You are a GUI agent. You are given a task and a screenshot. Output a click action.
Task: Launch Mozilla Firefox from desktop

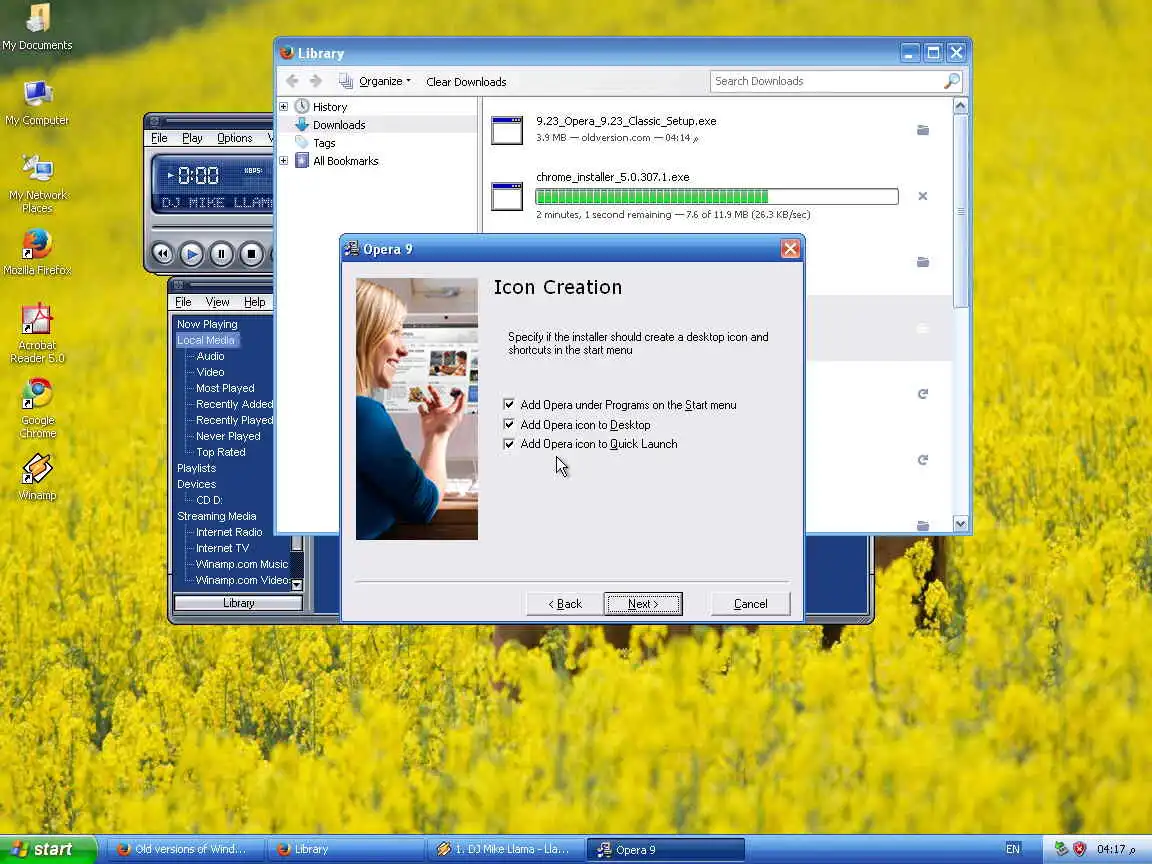(37, 252)
